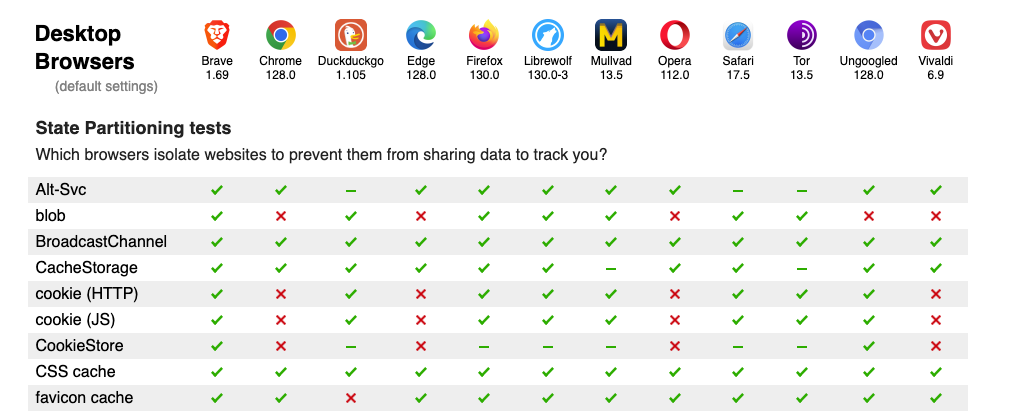Click the Desktop Browsers title
Screen dimensions: 1010x413
tap(85, 47)
